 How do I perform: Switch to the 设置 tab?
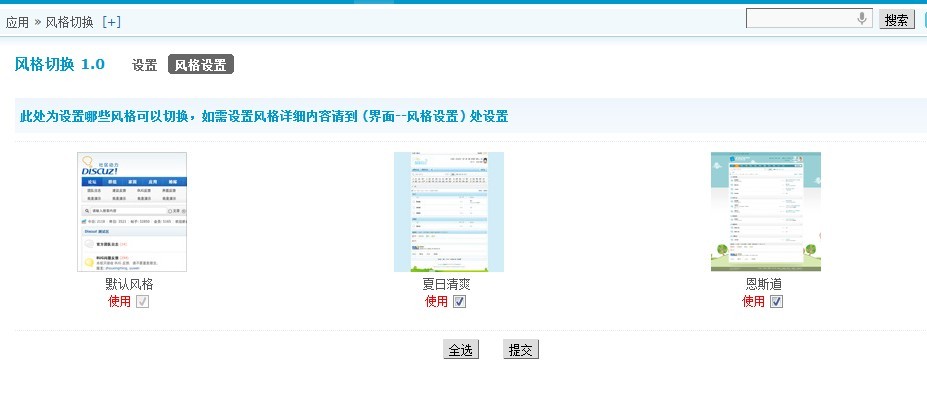click(145, 65)
